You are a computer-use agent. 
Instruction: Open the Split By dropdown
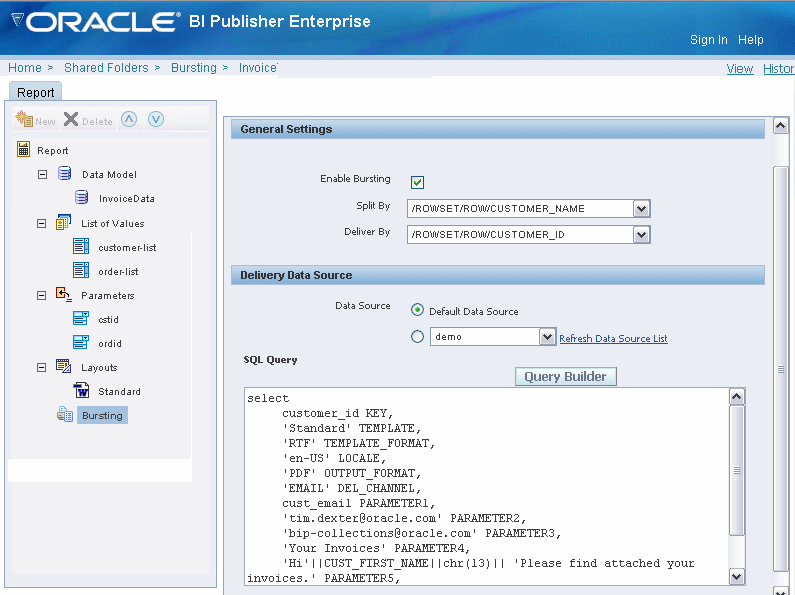[x=641, y=208]
